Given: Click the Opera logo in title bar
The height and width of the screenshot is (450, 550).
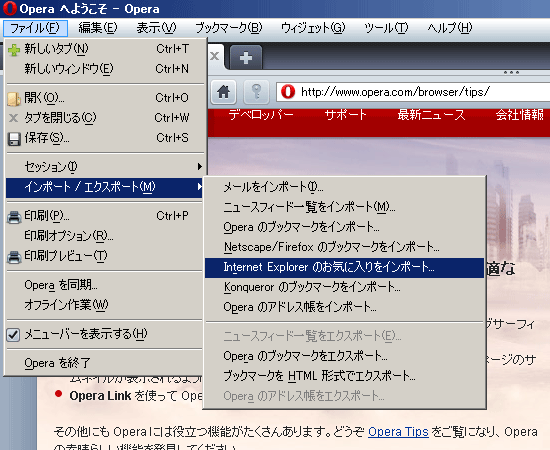Looking at the screenshot, I should click(x=9, y=8).
